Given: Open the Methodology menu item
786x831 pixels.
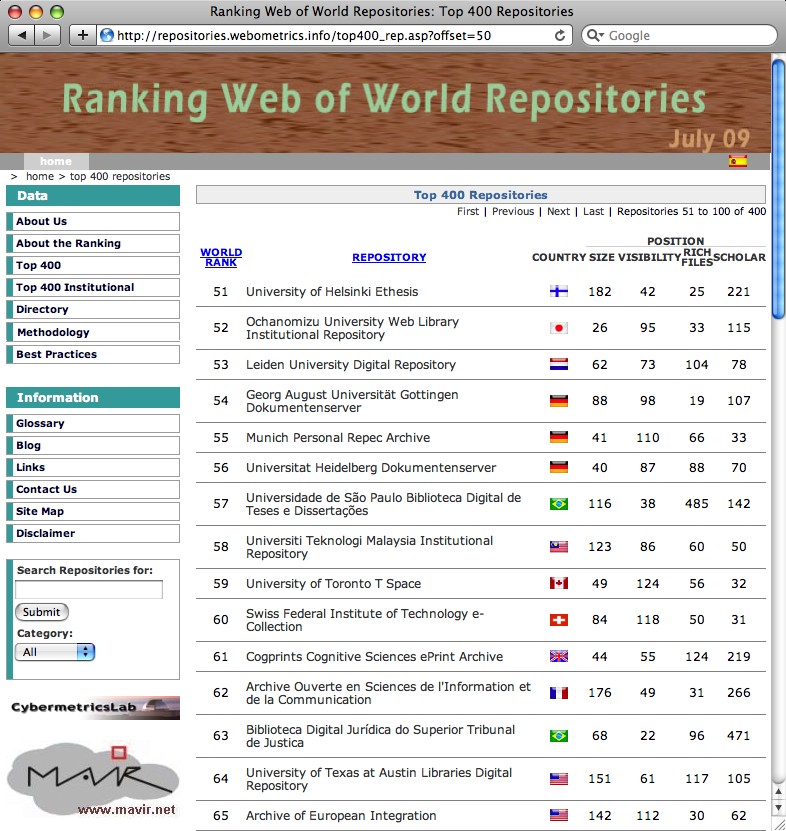Looking at the screenshot, I should tap(93, 332).
